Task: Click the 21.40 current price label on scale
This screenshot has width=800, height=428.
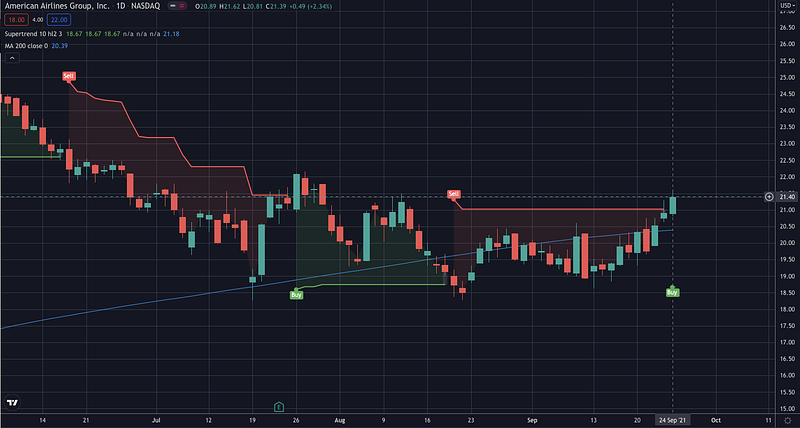Action: 786,197
